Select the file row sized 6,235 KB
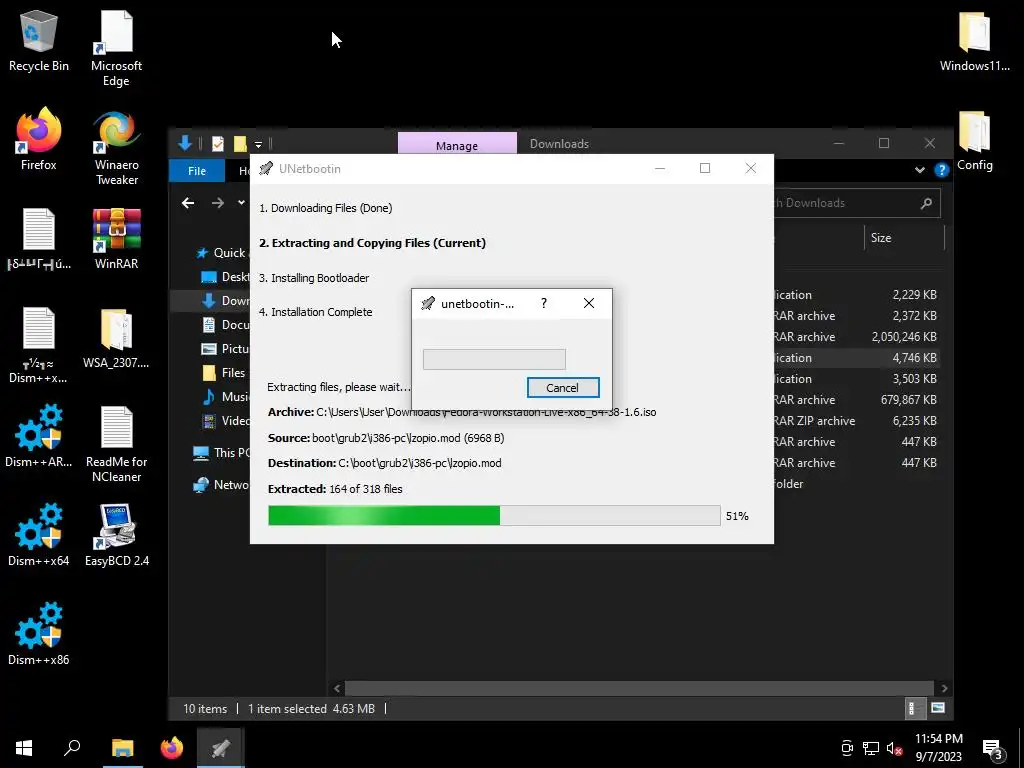The width and height of the screenshot is (1024, 768). pyautogui.click(x=858, y=421)
